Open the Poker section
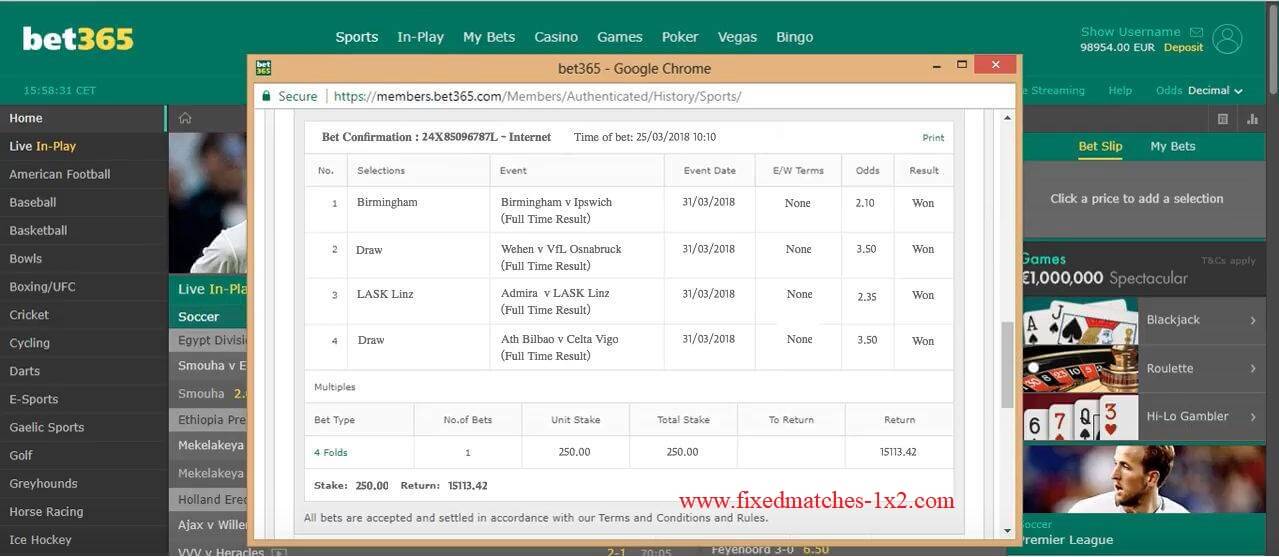This screenshot has height=557, width=1279. coord(680,37)
